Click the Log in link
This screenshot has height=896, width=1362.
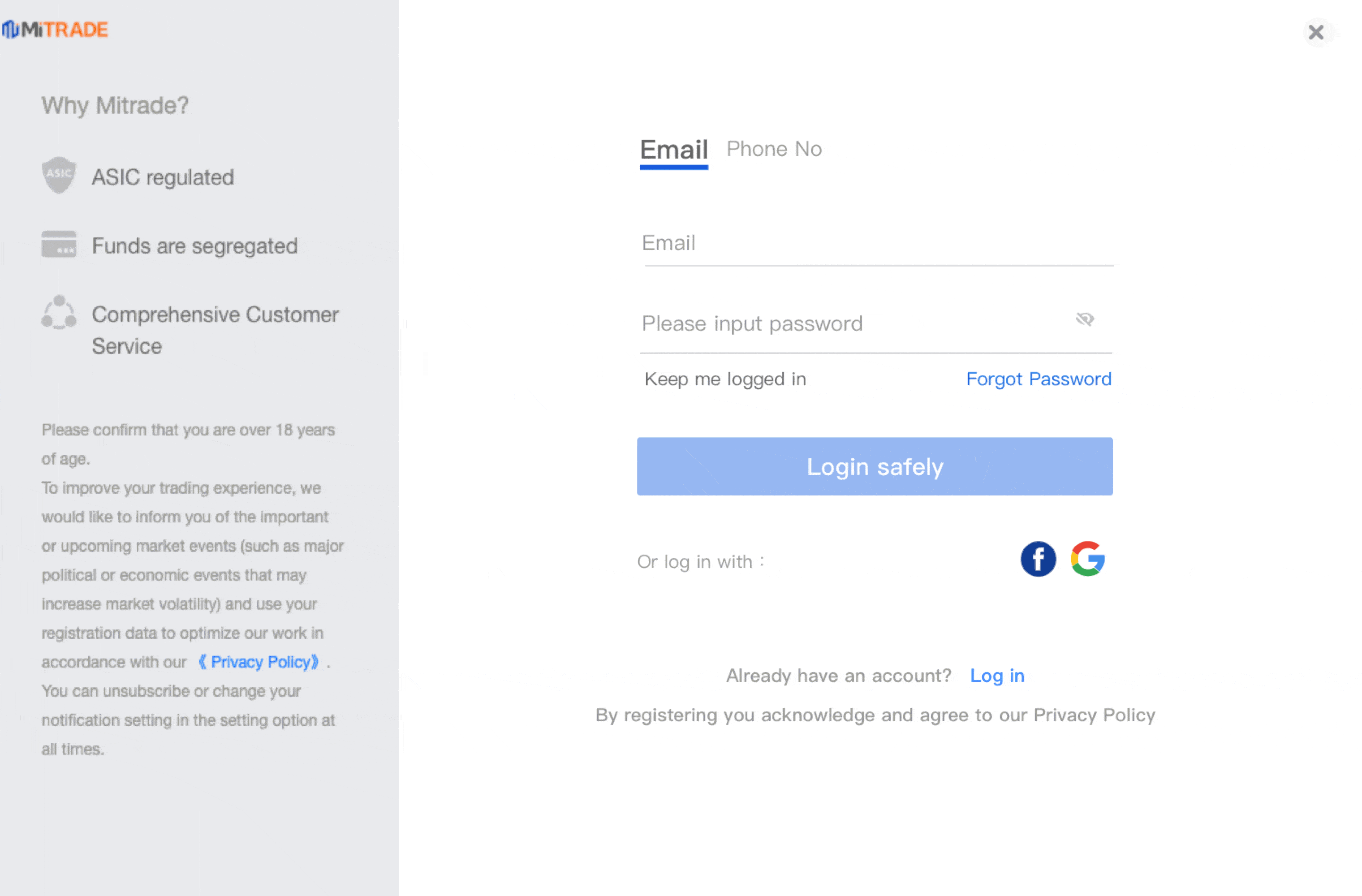(x=997, y=676)
